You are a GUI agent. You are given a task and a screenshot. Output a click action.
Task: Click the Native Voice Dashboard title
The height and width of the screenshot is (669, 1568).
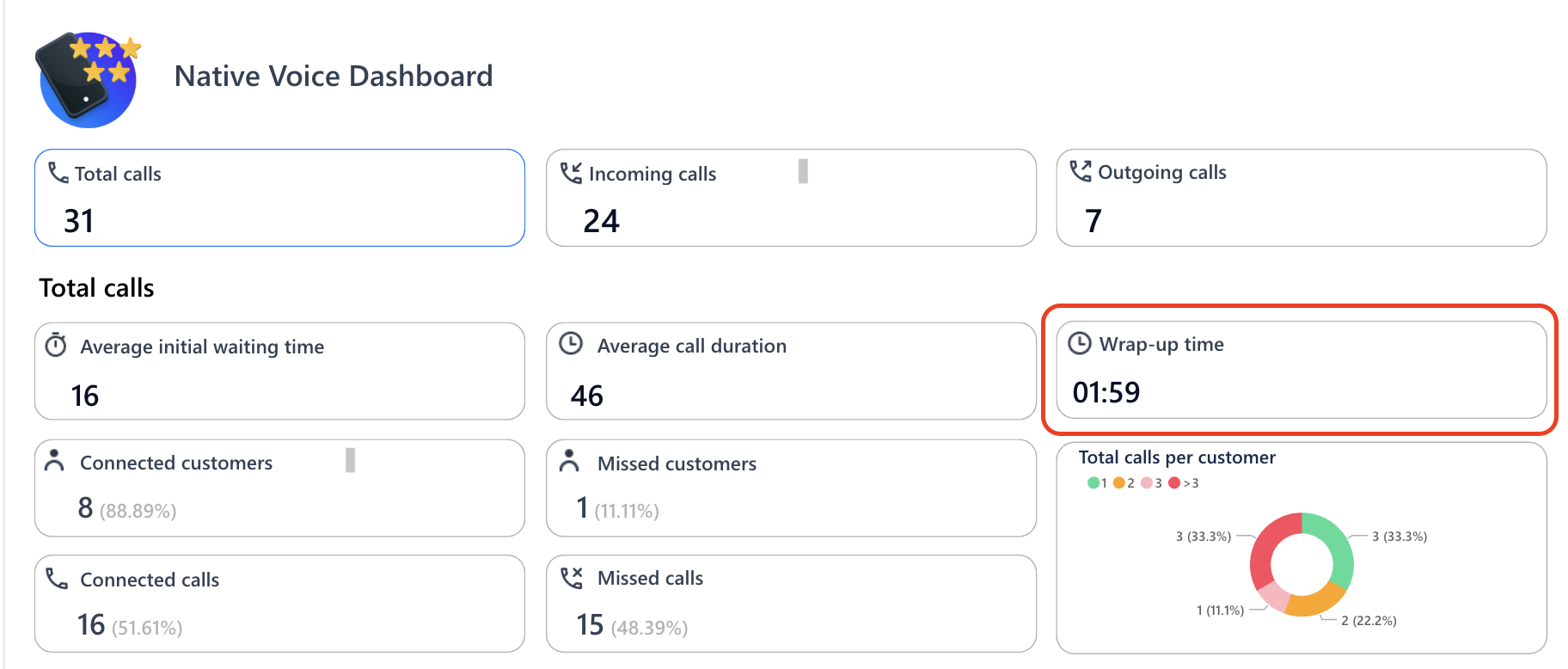[334, 76]
